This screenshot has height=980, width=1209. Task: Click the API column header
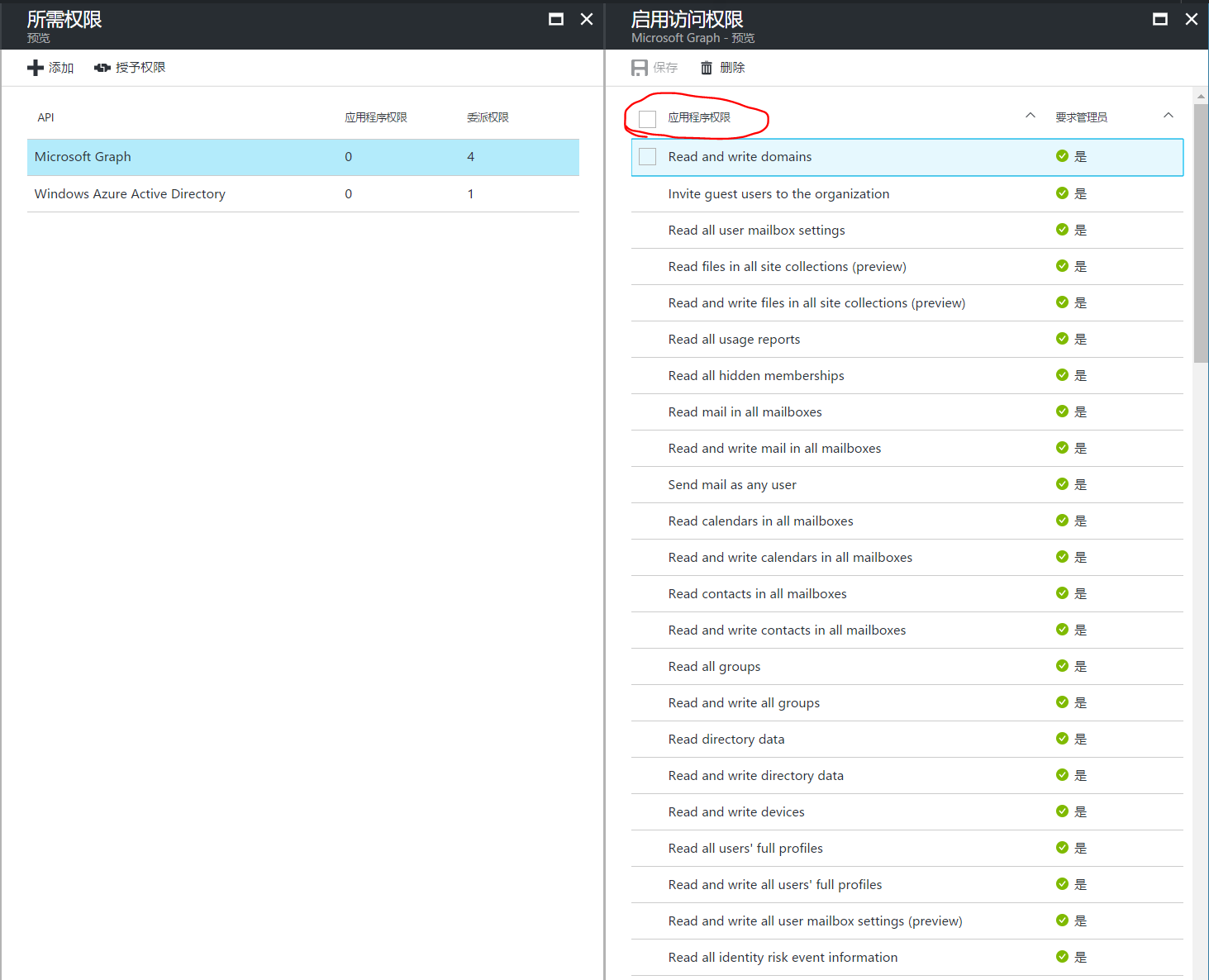click(x=45, y=117)
